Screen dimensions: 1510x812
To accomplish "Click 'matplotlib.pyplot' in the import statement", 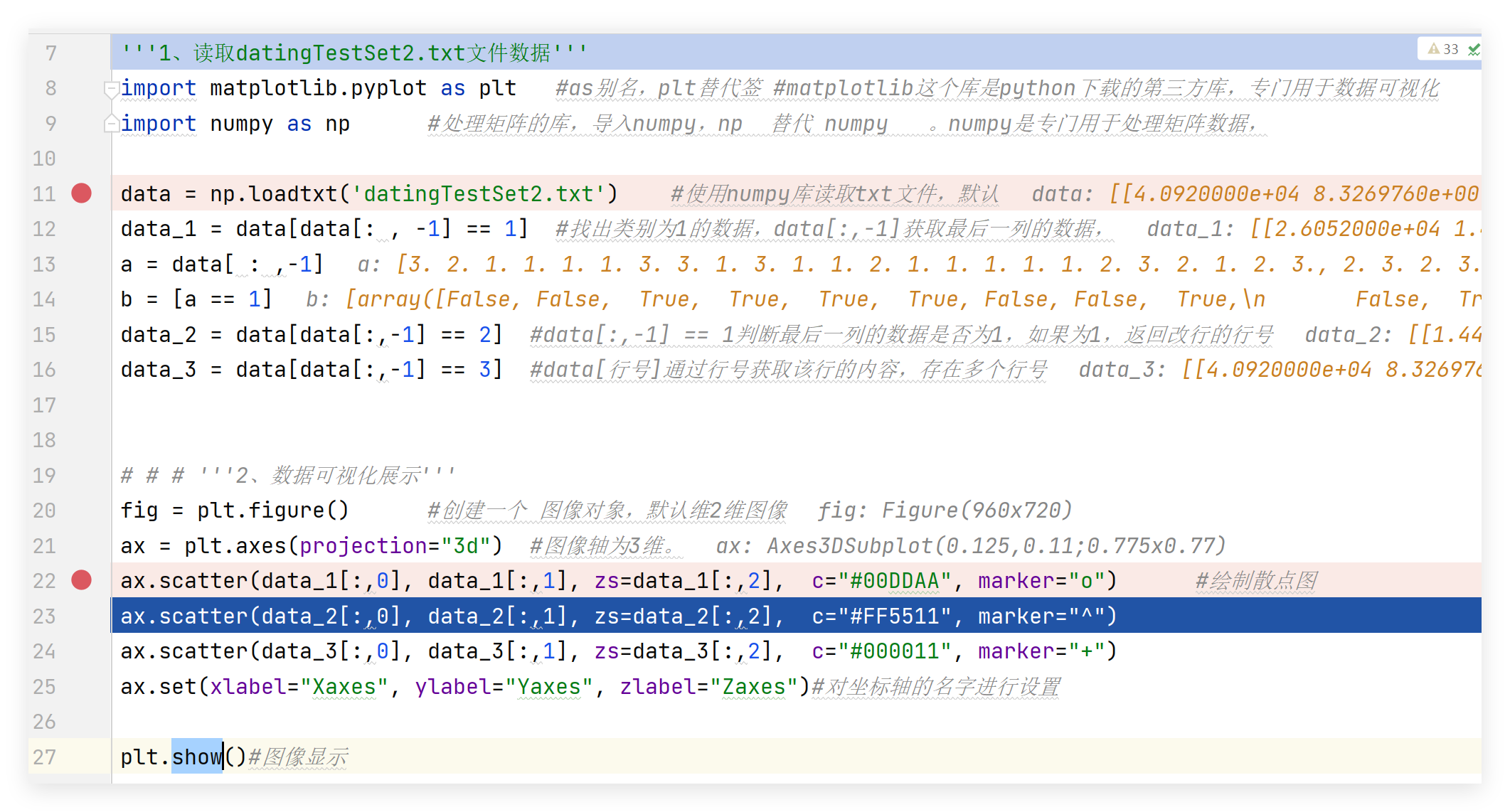I will (x=318, y=88).
